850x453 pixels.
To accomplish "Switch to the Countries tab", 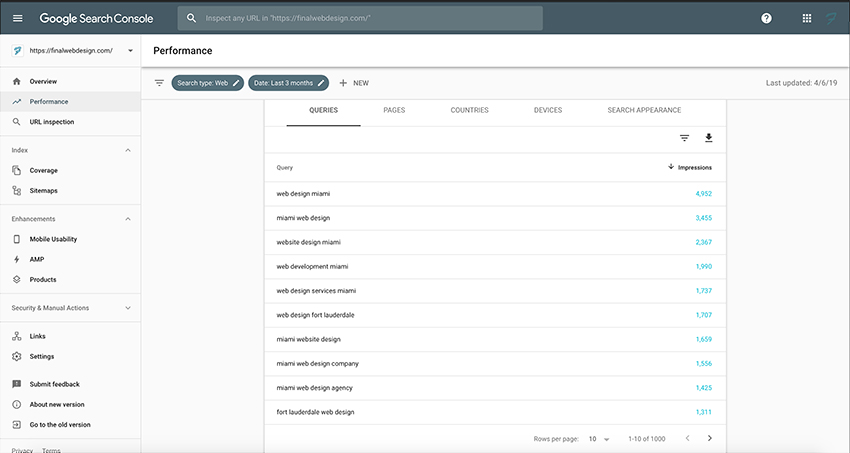I will pyautogui.click(x=469, y=110).
